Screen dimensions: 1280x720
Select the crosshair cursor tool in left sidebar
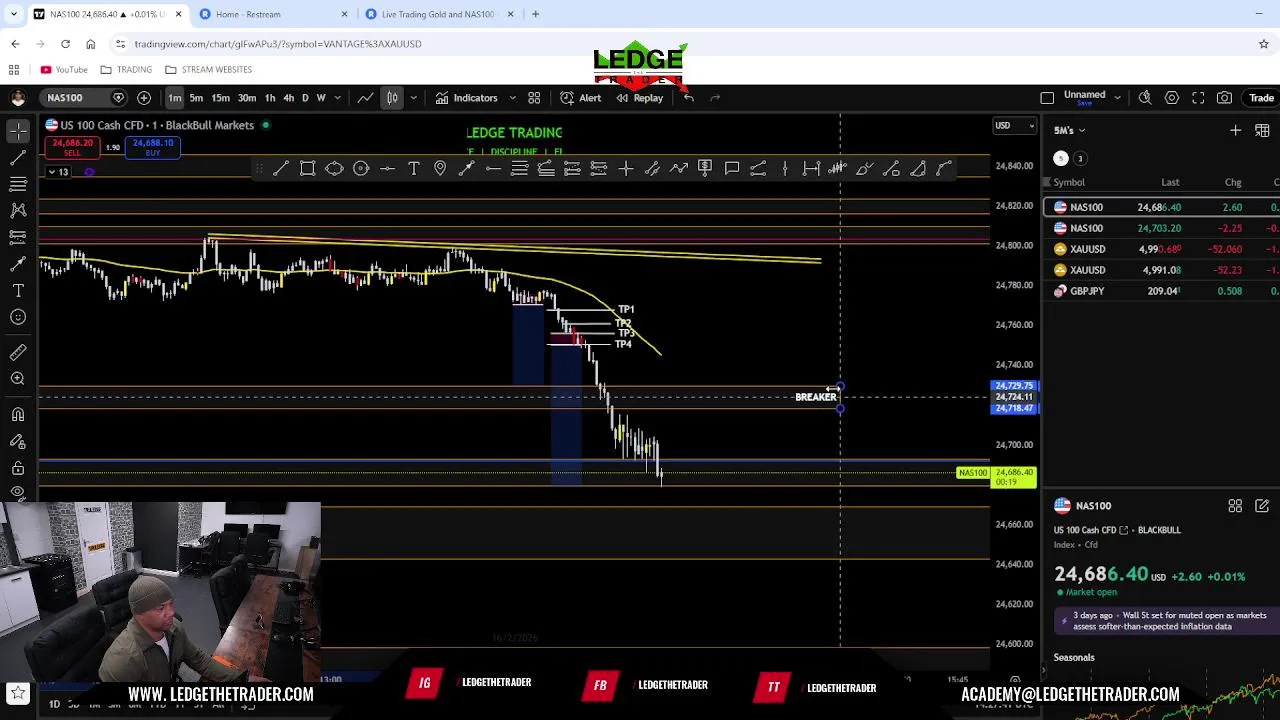(x=18, y=131)
